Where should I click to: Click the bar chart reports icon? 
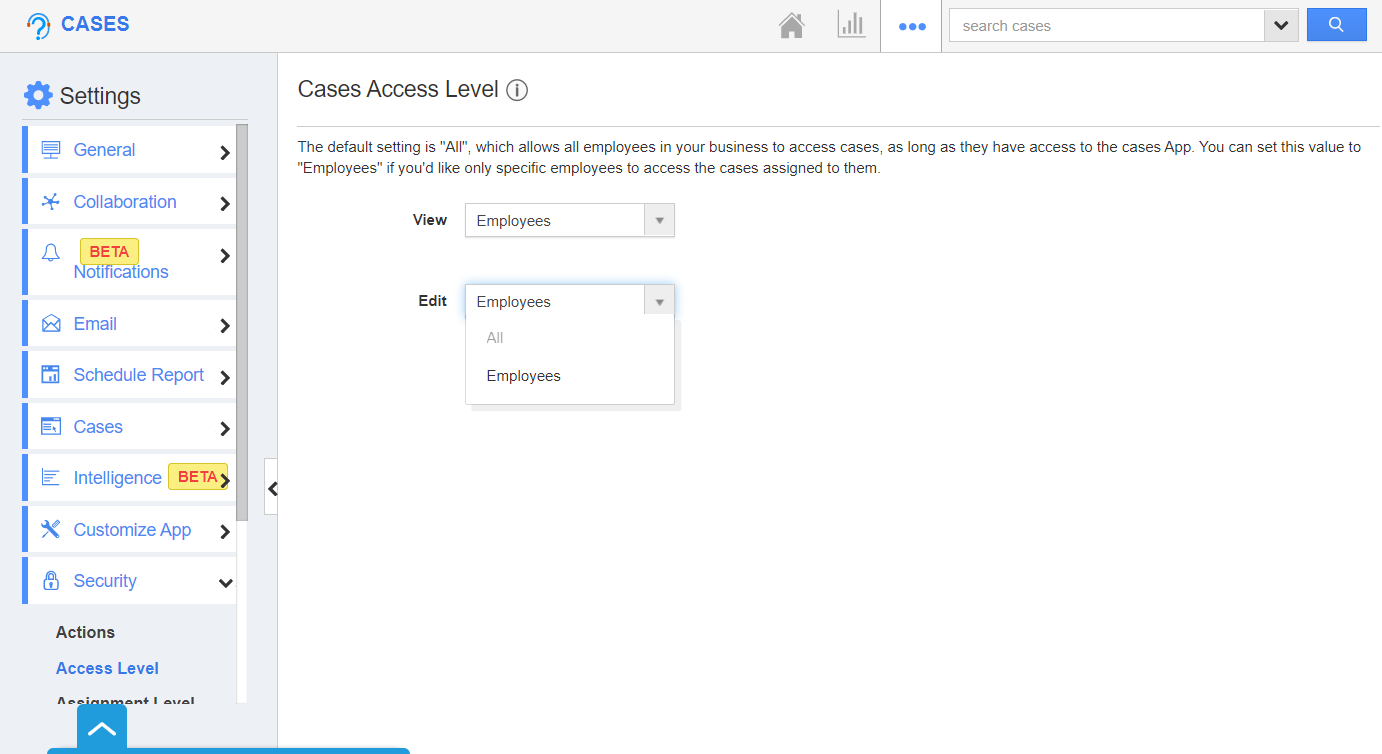851,25
